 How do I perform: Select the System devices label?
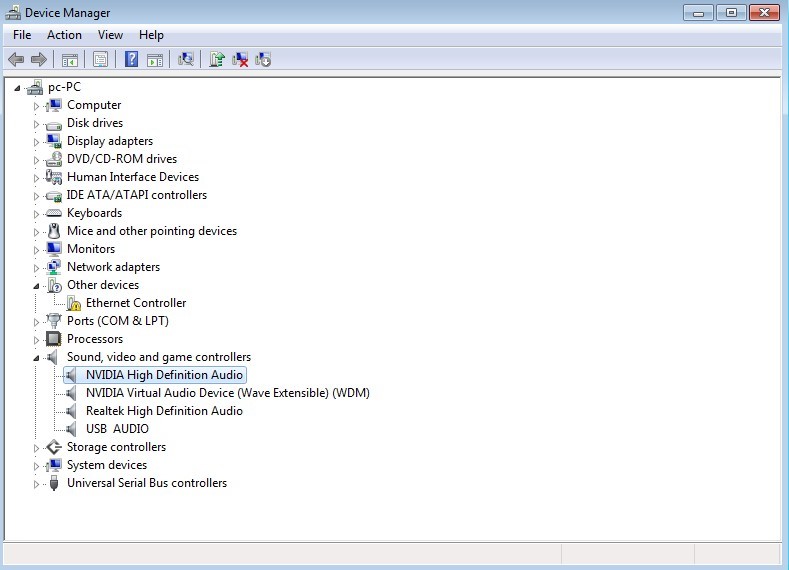[107, 465]
